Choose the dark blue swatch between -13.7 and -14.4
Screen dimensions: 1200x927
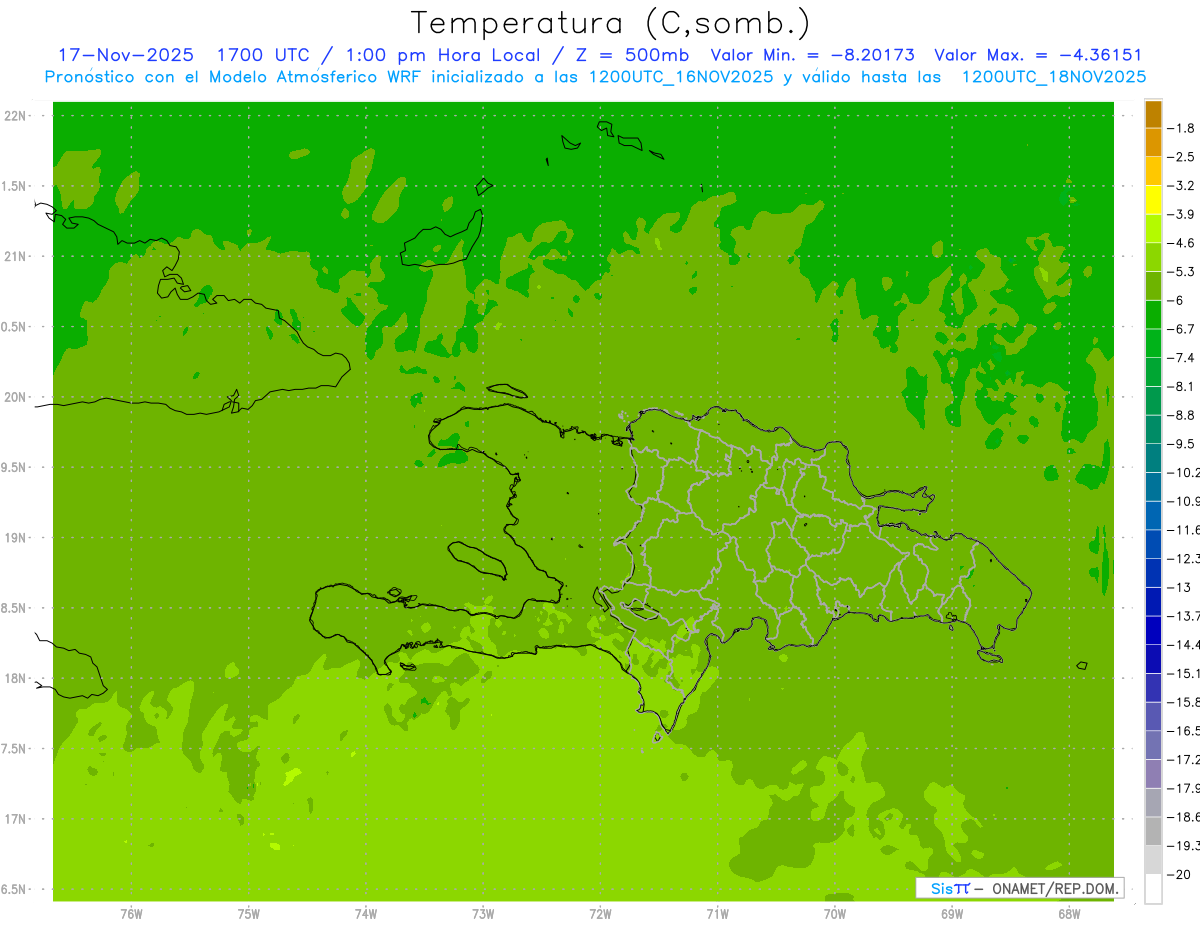click(1153, 630)
